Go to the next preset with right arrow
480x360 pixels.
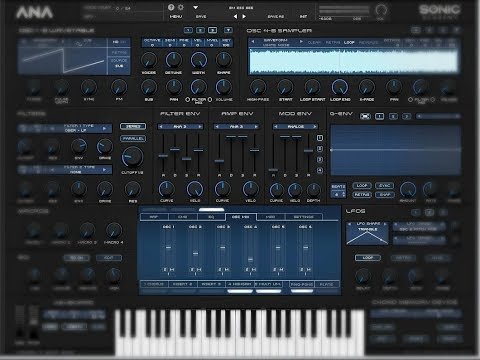[244, 16]
